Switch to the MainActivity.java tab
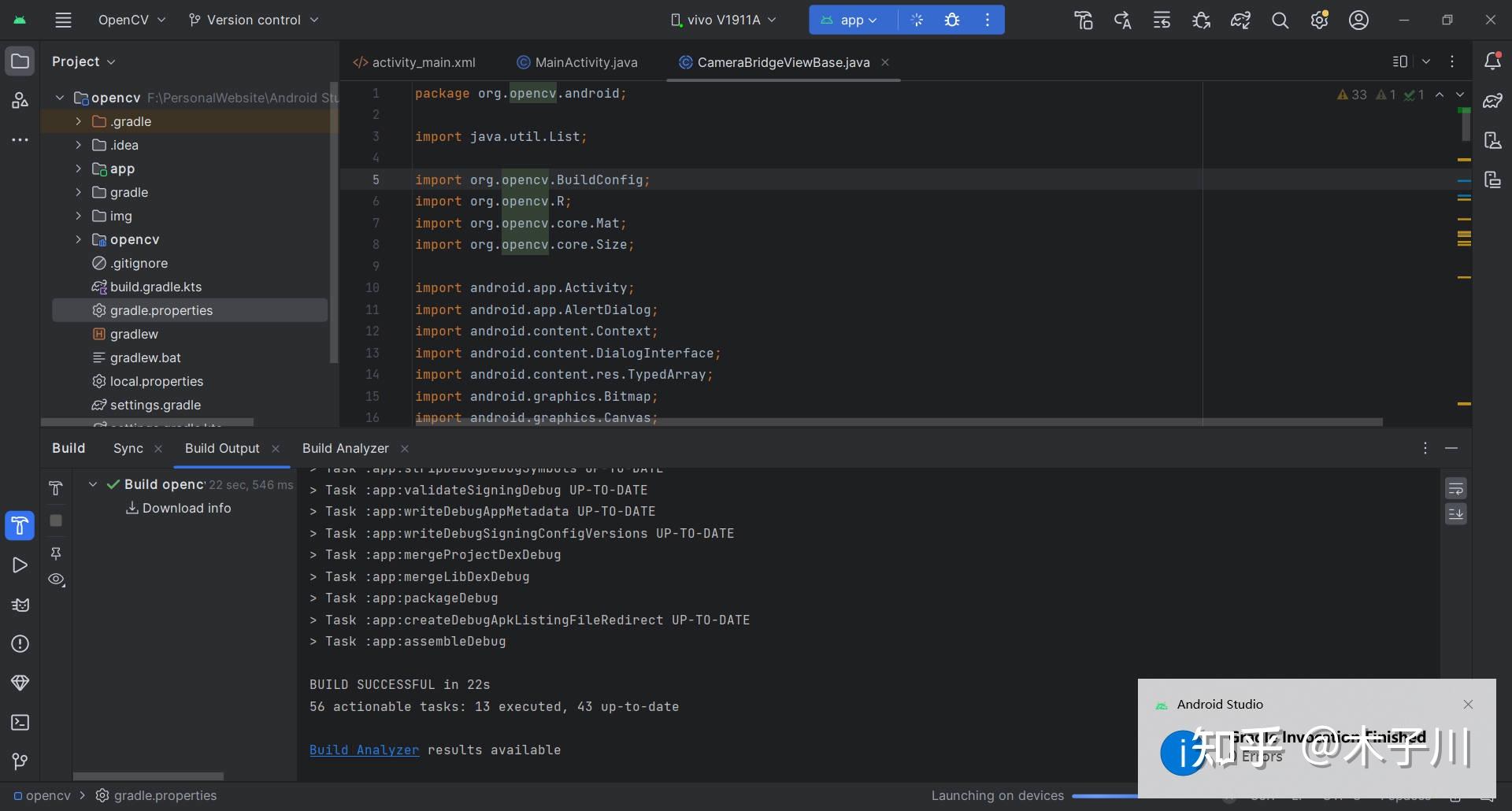Screen dimensions: 1512x811 586,62
